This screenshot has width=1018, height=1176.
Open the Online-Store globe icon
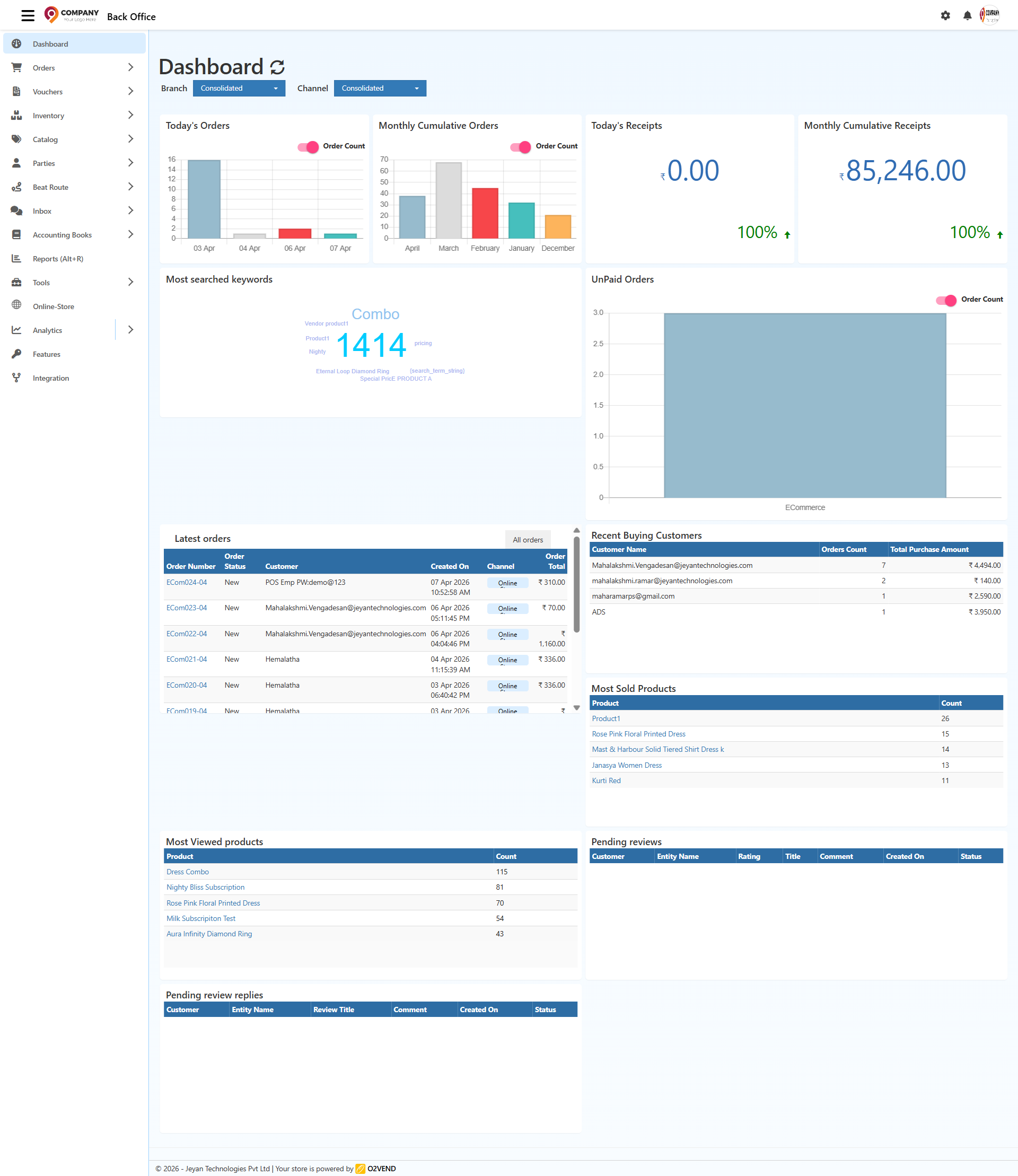16,305
